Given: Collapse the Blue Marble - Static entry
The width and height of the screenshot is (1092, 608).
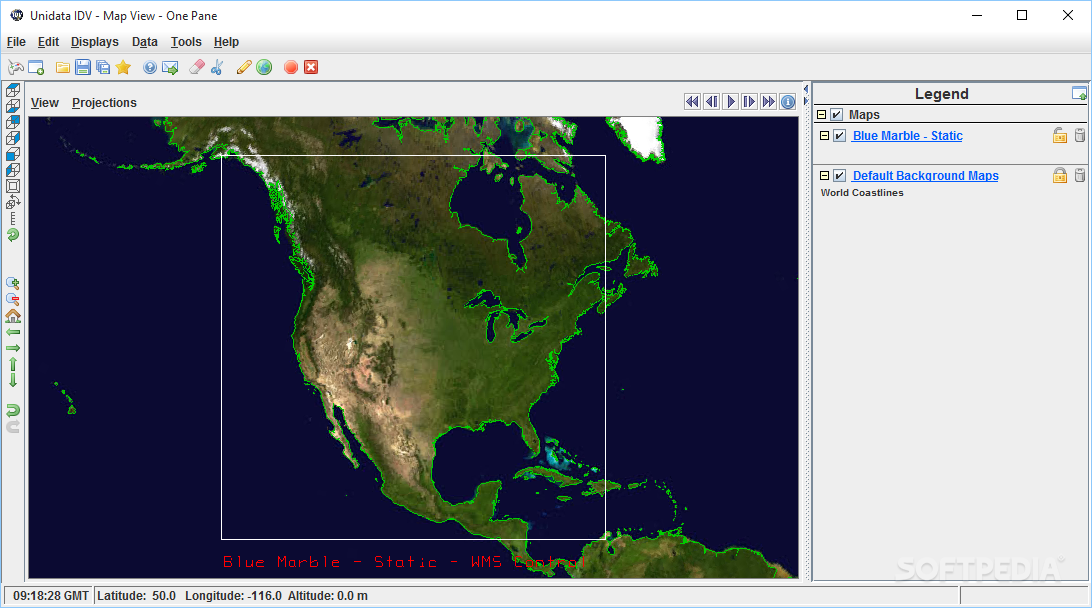Looking at the screenshot, I should [824, 136].
